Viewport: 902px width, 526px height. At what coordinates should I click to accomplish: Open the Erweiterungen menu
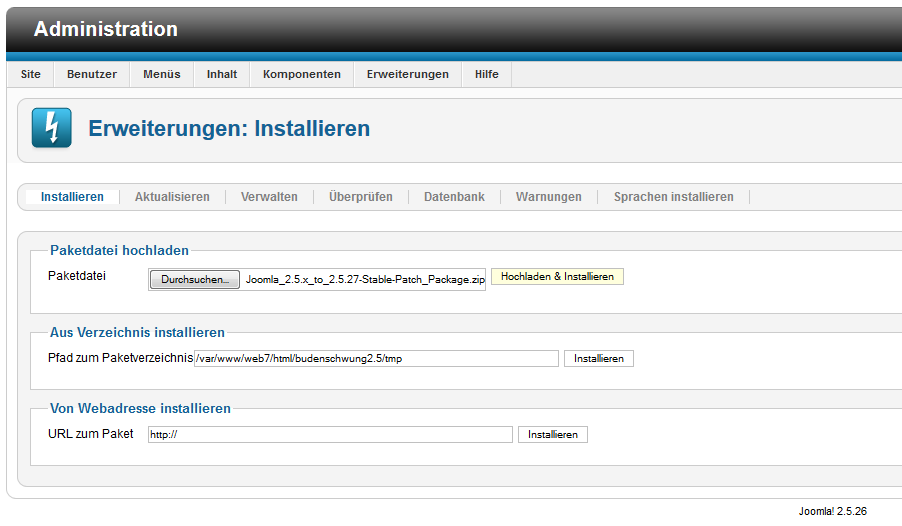tap(408, 74)
